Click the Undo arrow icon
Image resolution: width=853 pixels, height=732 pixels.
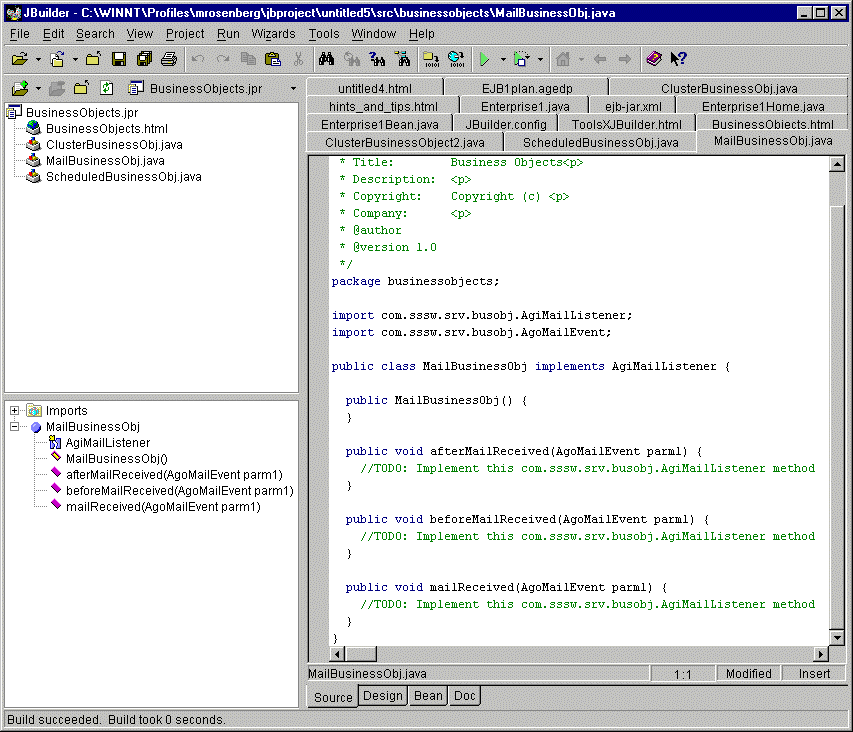click(198, 59)
